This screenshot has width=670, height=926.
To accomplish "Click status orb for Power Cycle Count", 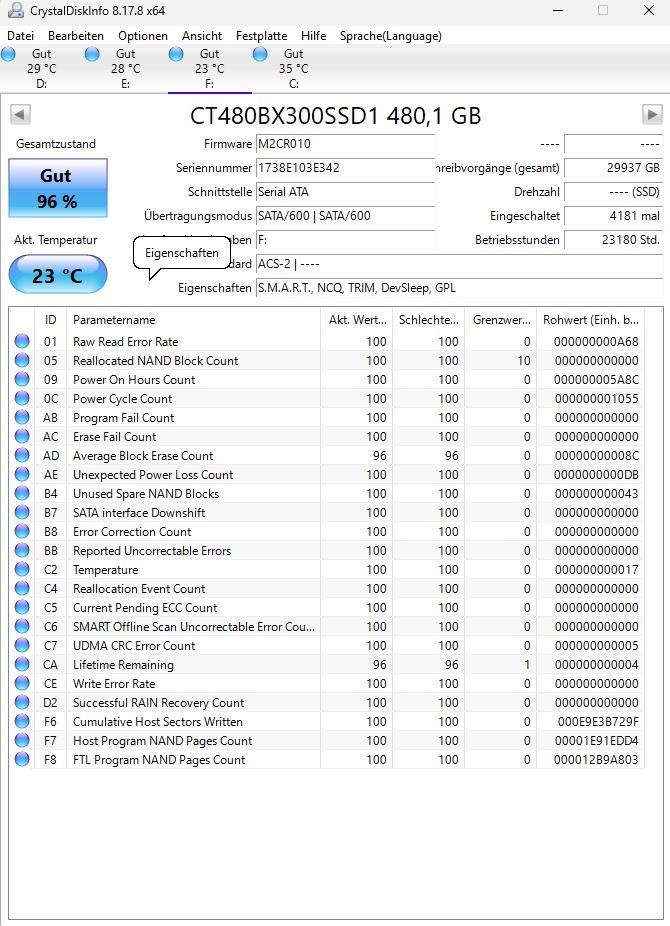I will coord(22,398).
